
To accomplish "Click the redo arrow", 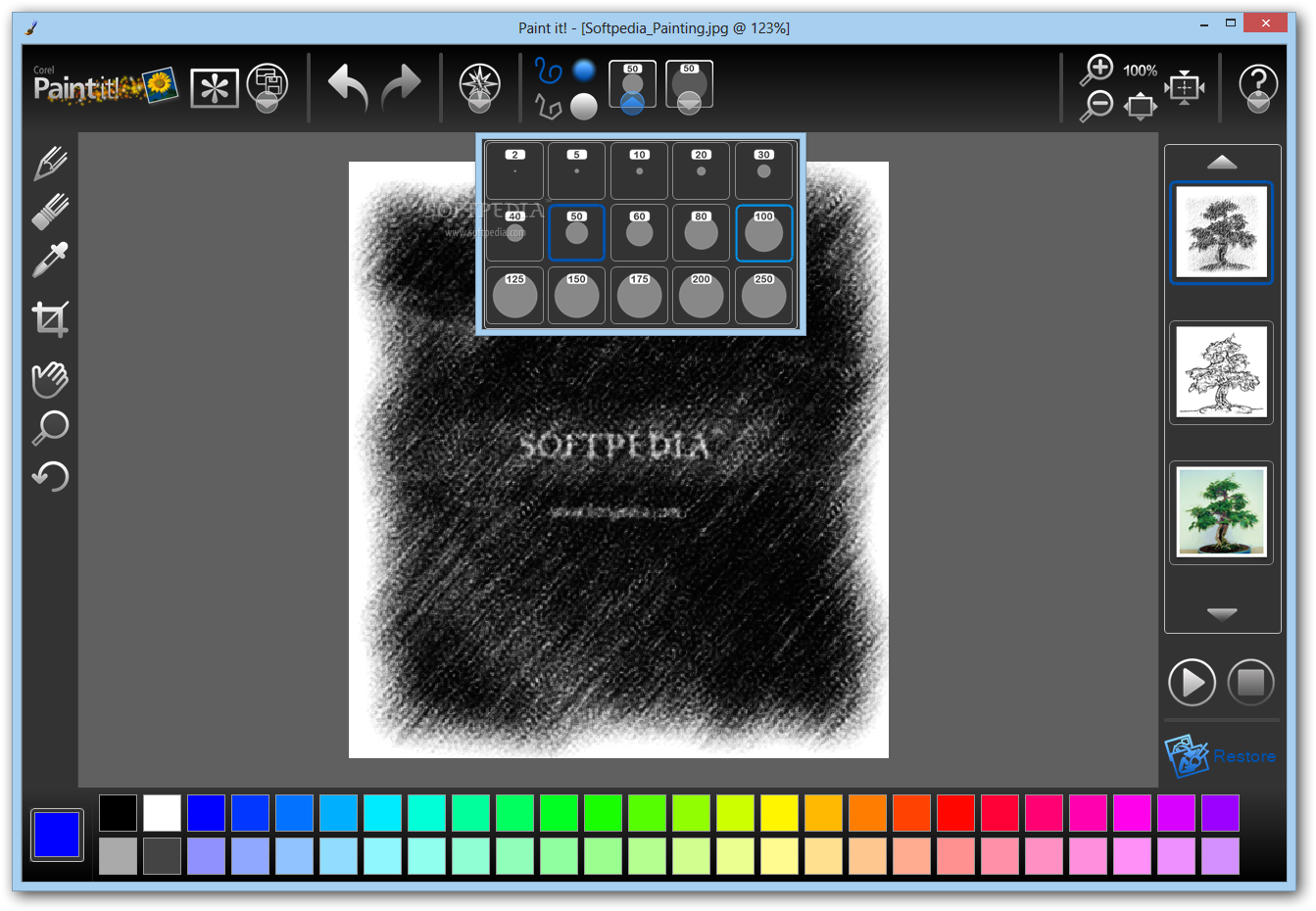I will 400,87.
